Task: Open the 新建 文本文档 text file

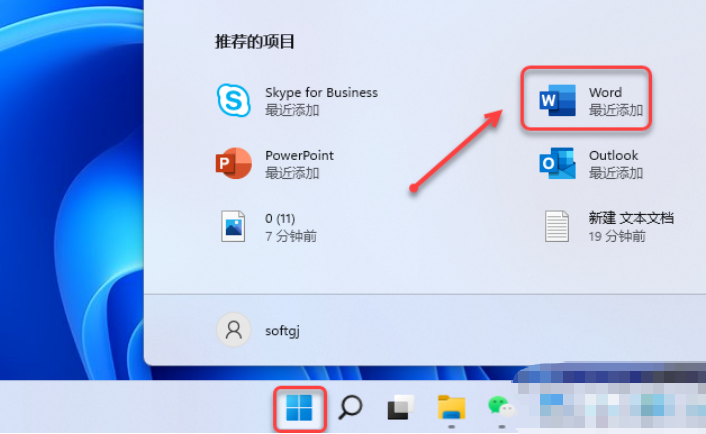Action: click(607, 226)
